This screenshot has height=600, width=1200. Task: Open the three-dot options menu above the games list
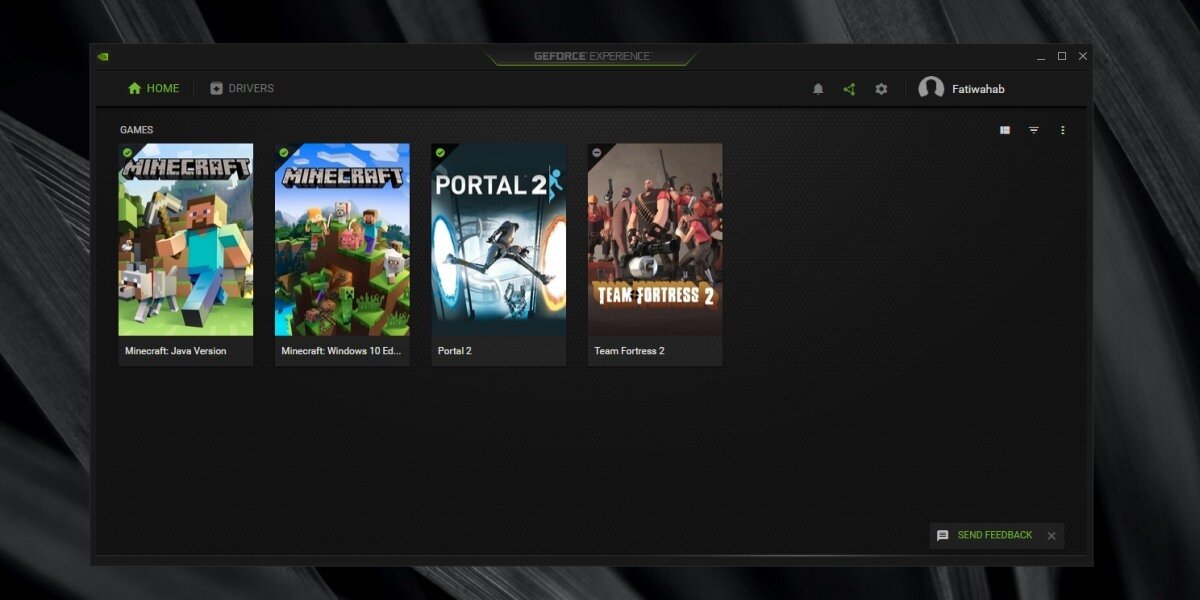pyautogui.click(x=1063, y=129)
